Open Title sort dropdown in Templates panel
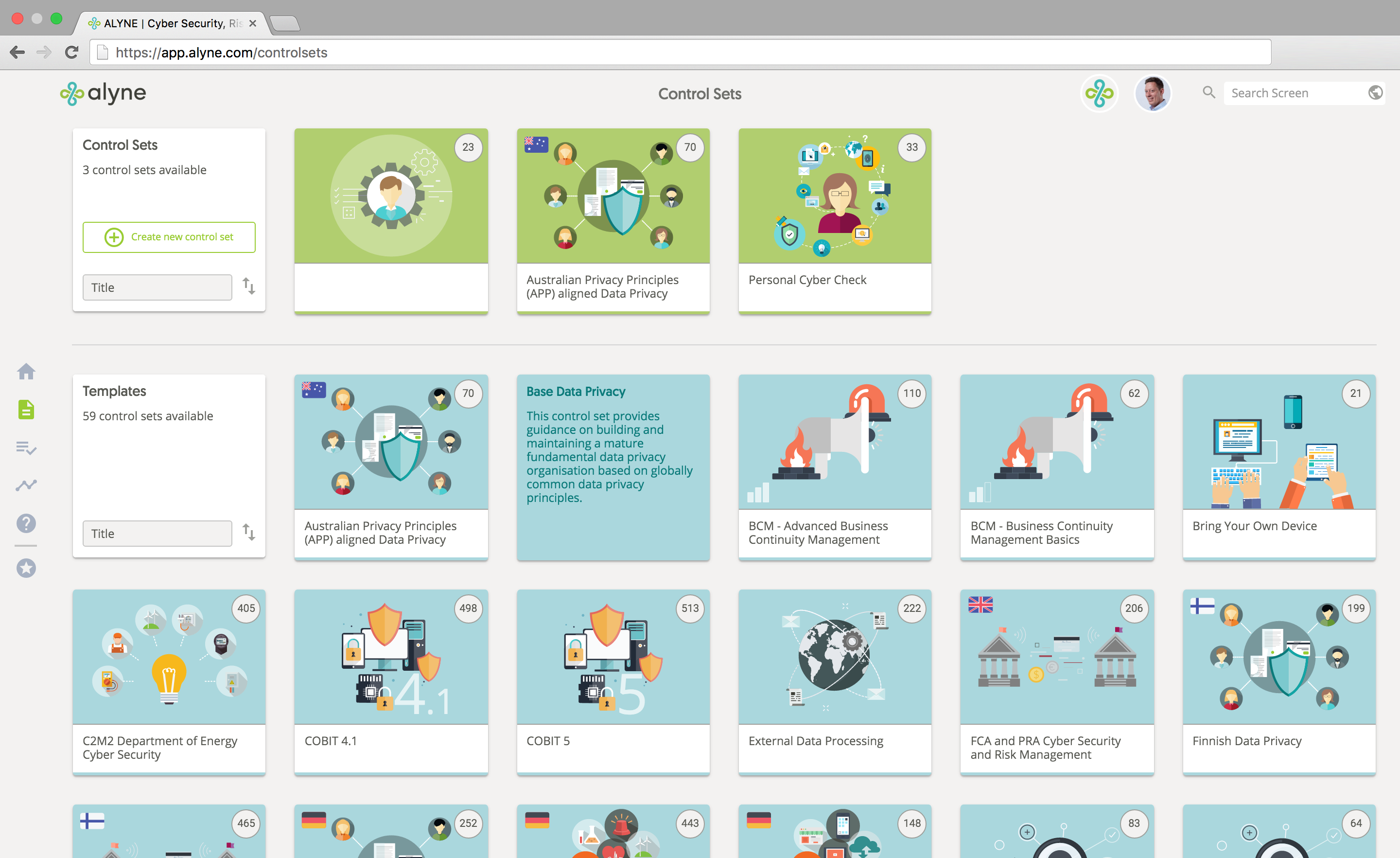Screen dimensions: 1400x858 pos(157,534)
